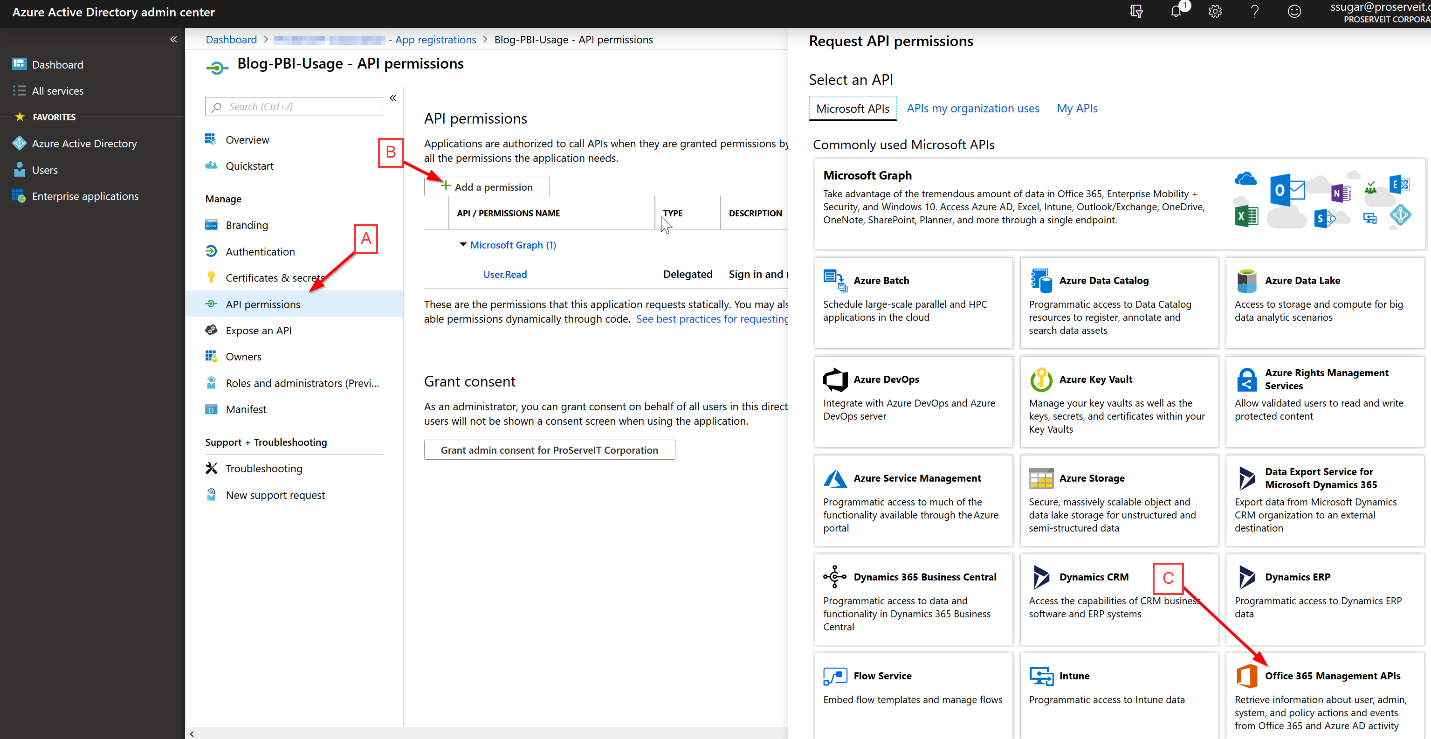Collapse the Microsoft Graph permissions group
This screenshot has height=739, width=1431.
click(463, 244)
